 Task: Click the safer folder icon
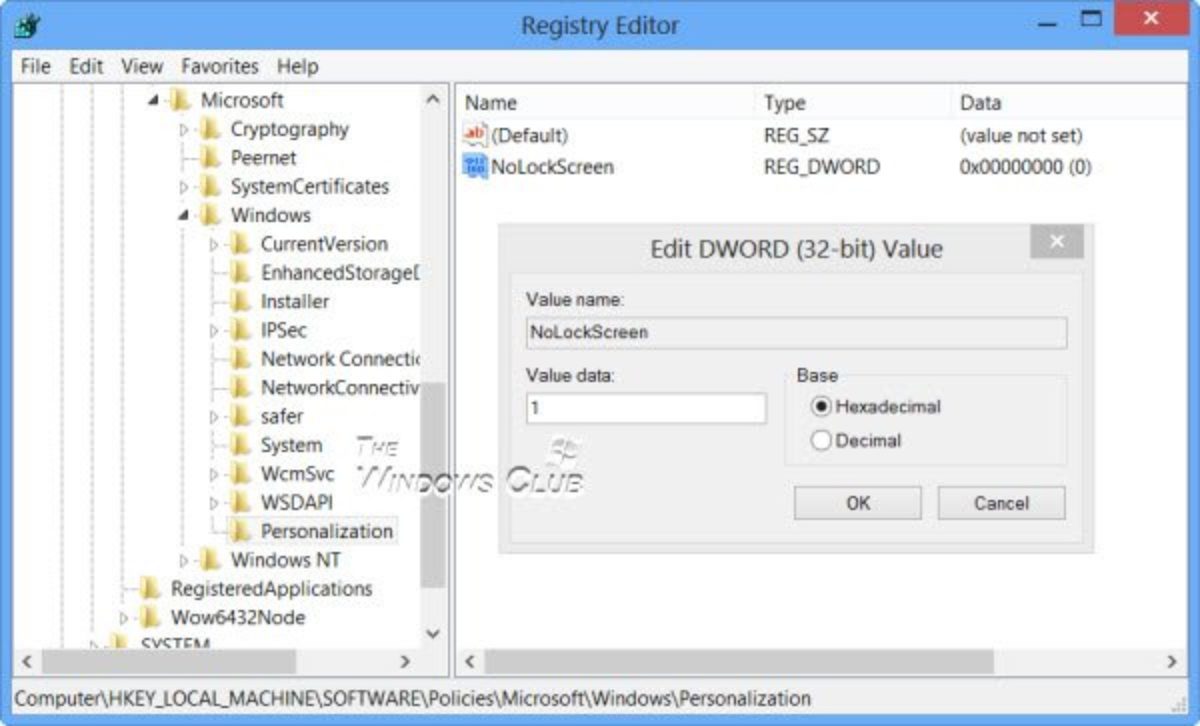[240, 417]
